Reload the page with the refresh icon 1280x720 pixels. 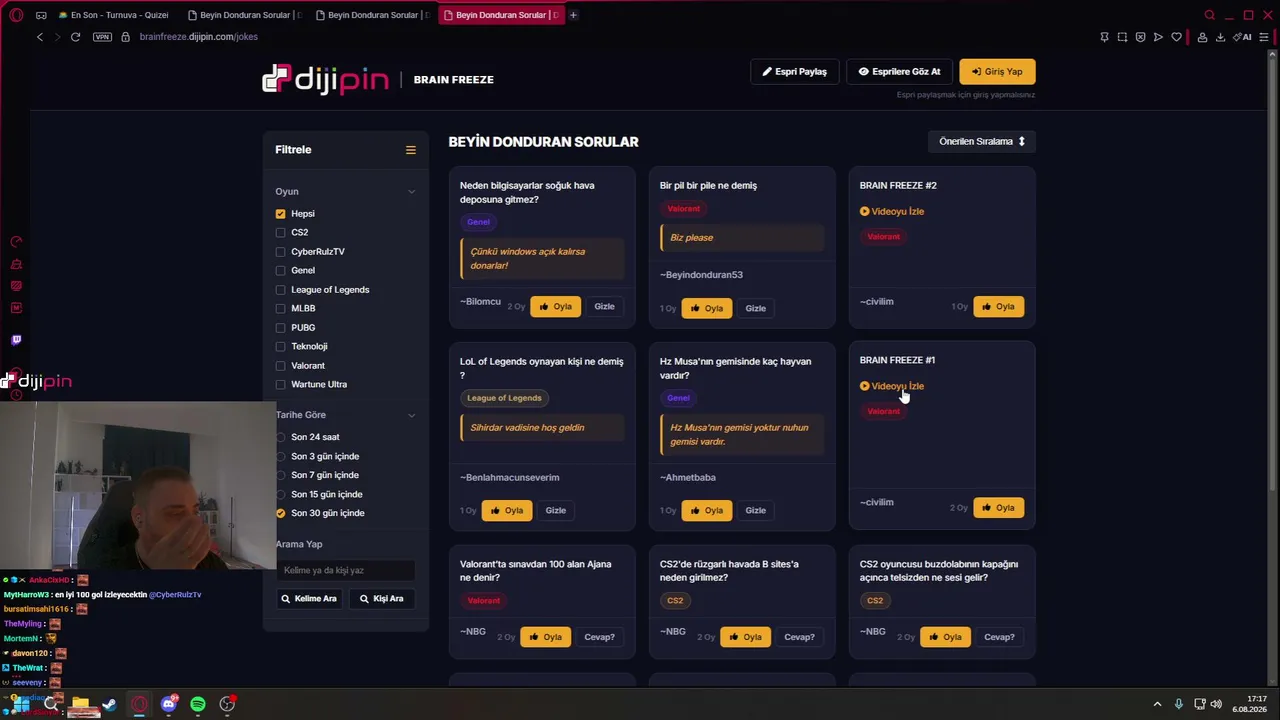point(75,37)
